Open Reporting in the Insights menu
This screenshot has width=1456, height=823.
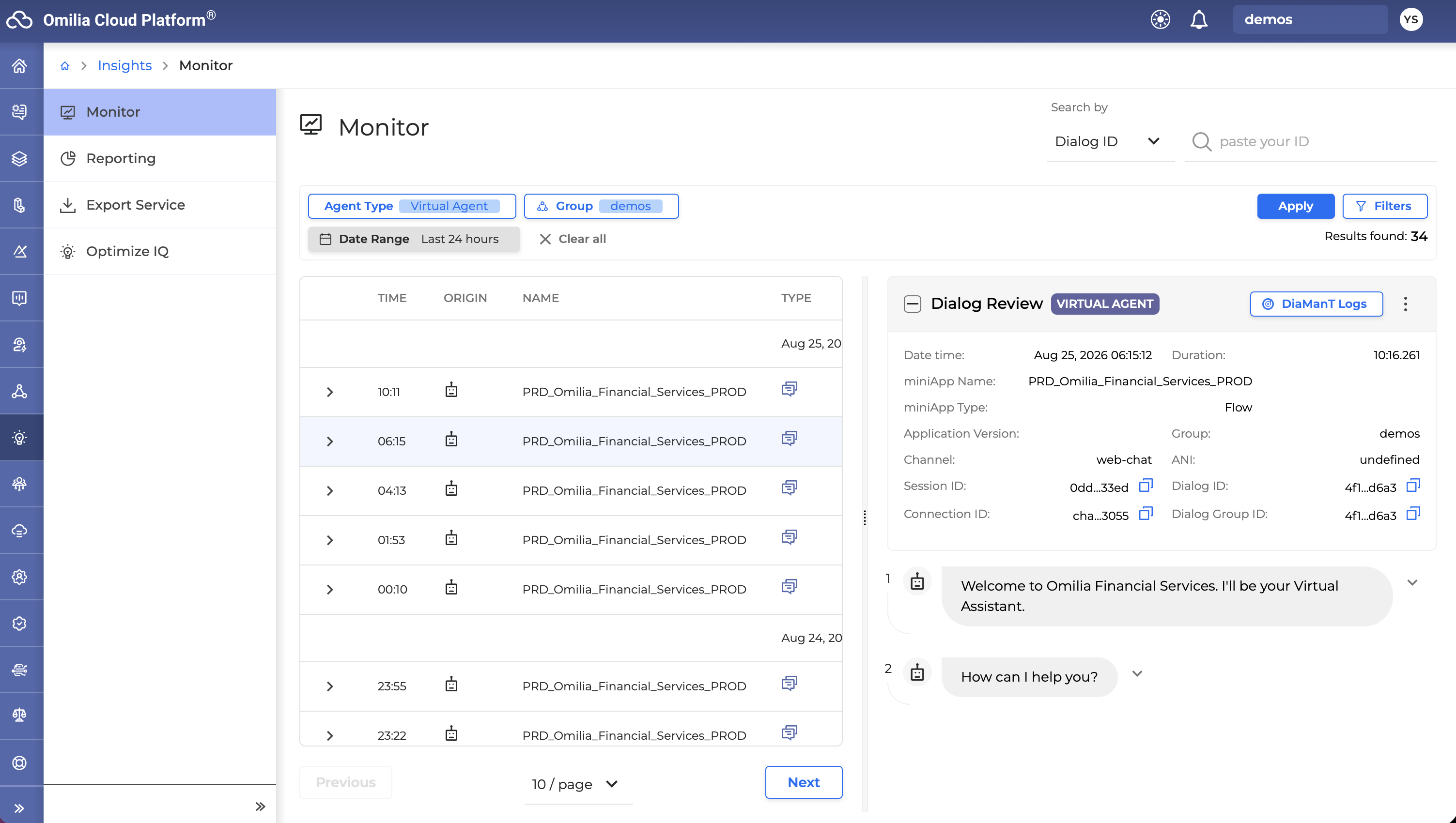tap(159, 158)
